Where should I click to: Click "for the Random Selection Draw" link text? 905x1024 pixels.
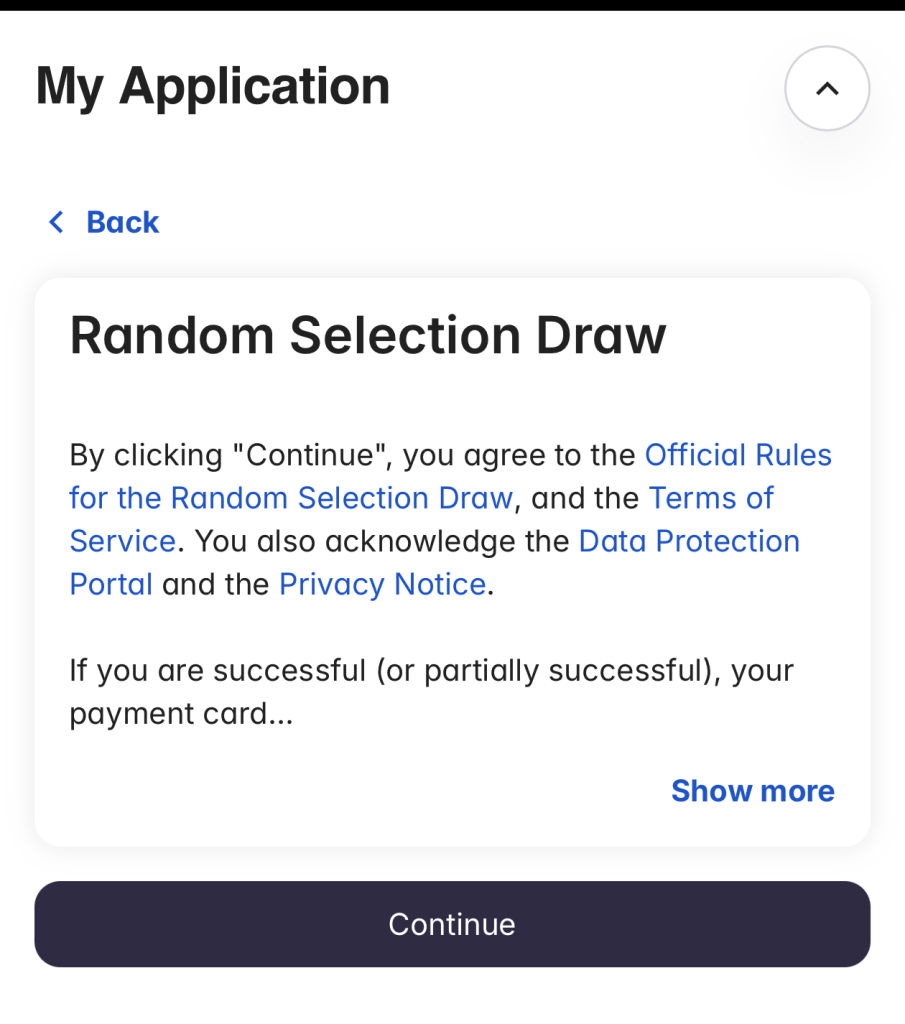290,498
